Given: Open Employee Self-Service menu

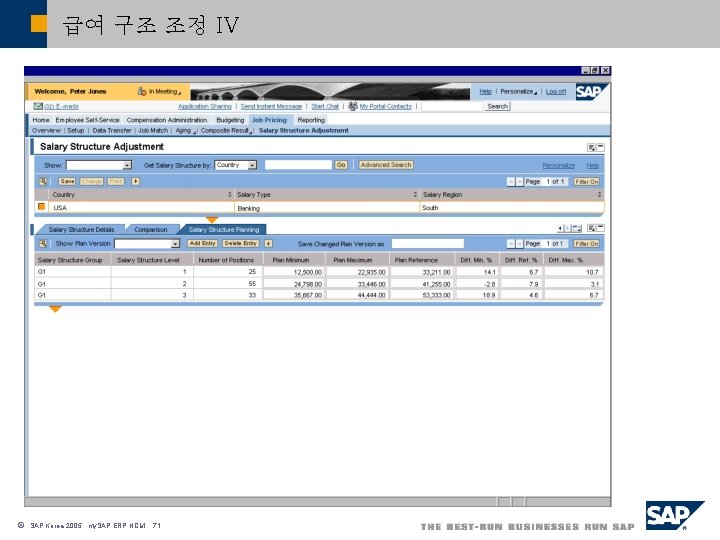Looking at the screenshot, I should [x=87, y=120].
